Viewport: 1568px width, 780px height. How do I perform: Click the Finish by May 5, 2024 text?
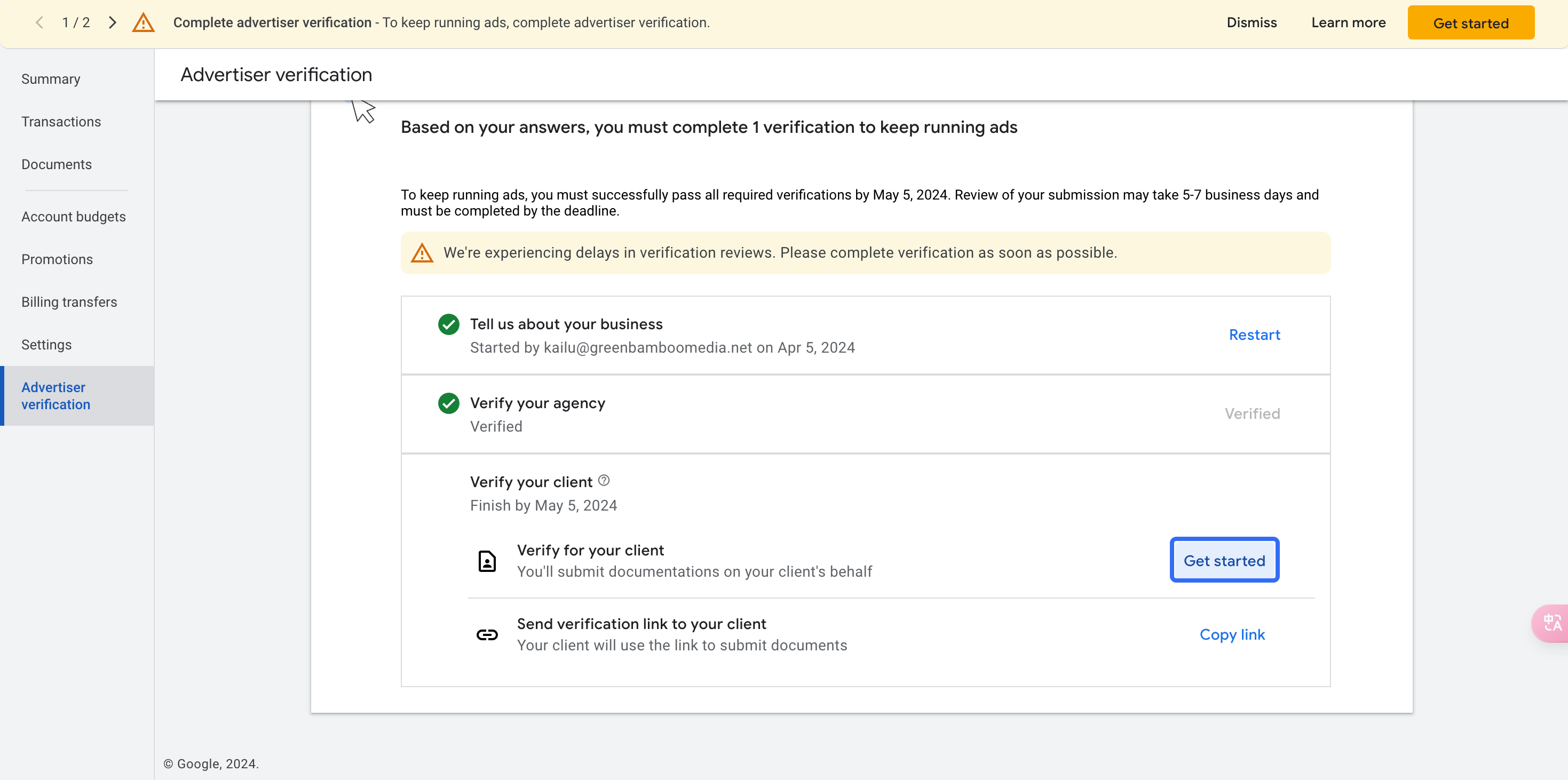pyautogui.click(x=543, y=506)
